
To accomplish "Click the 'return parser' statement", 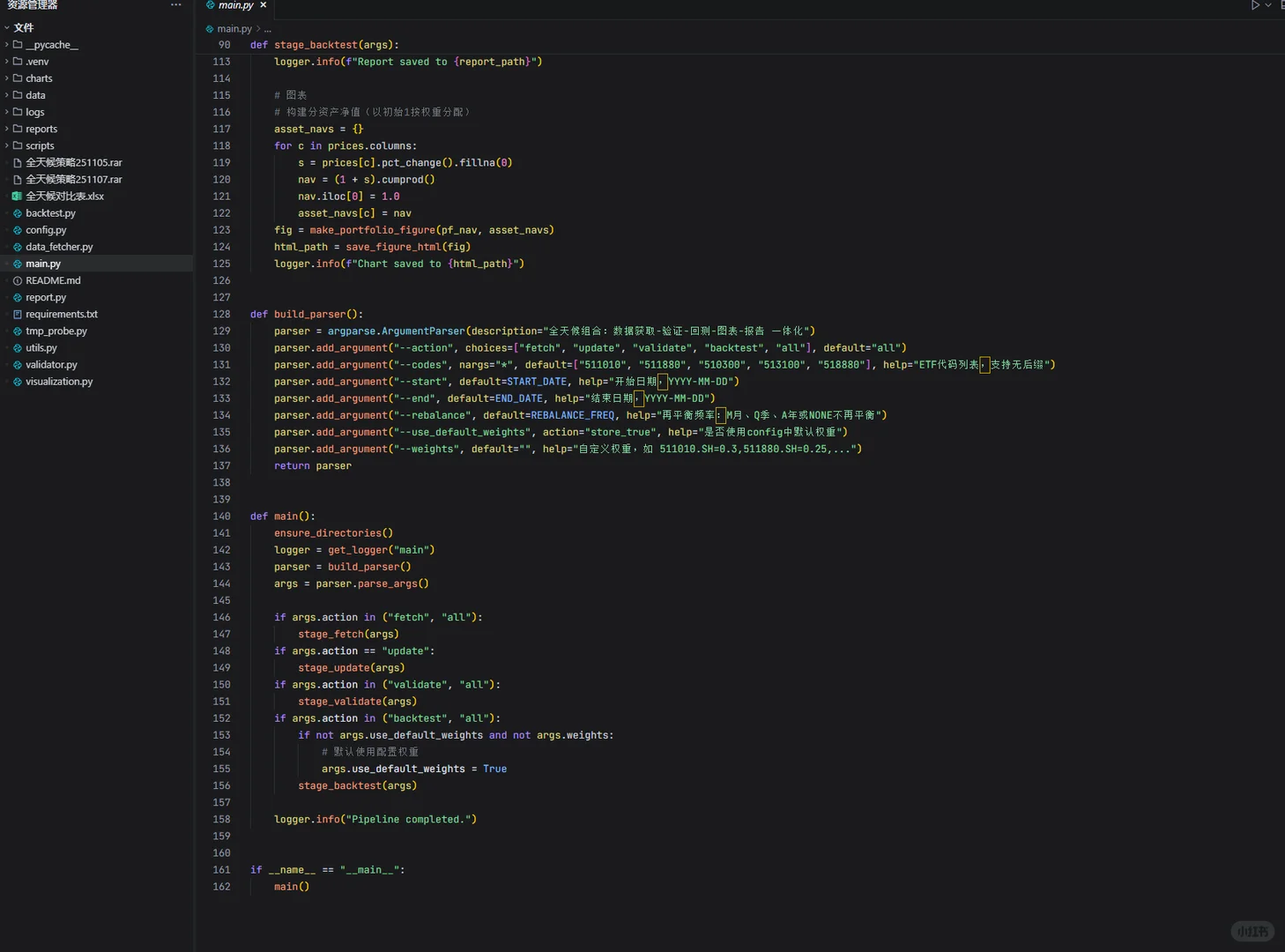I will (313, 466).
